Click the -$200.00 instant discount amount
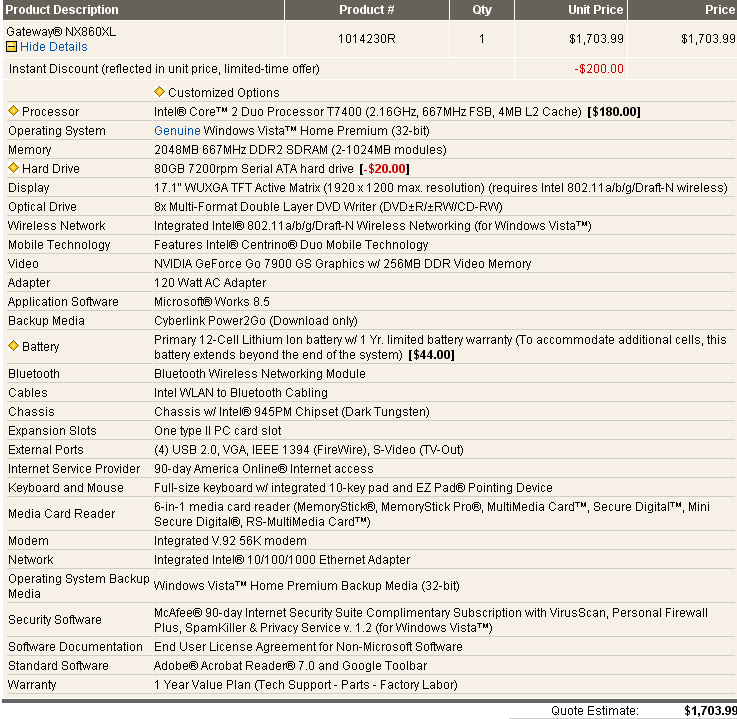The height and width of the screenshot is (719, 737). 599,69
